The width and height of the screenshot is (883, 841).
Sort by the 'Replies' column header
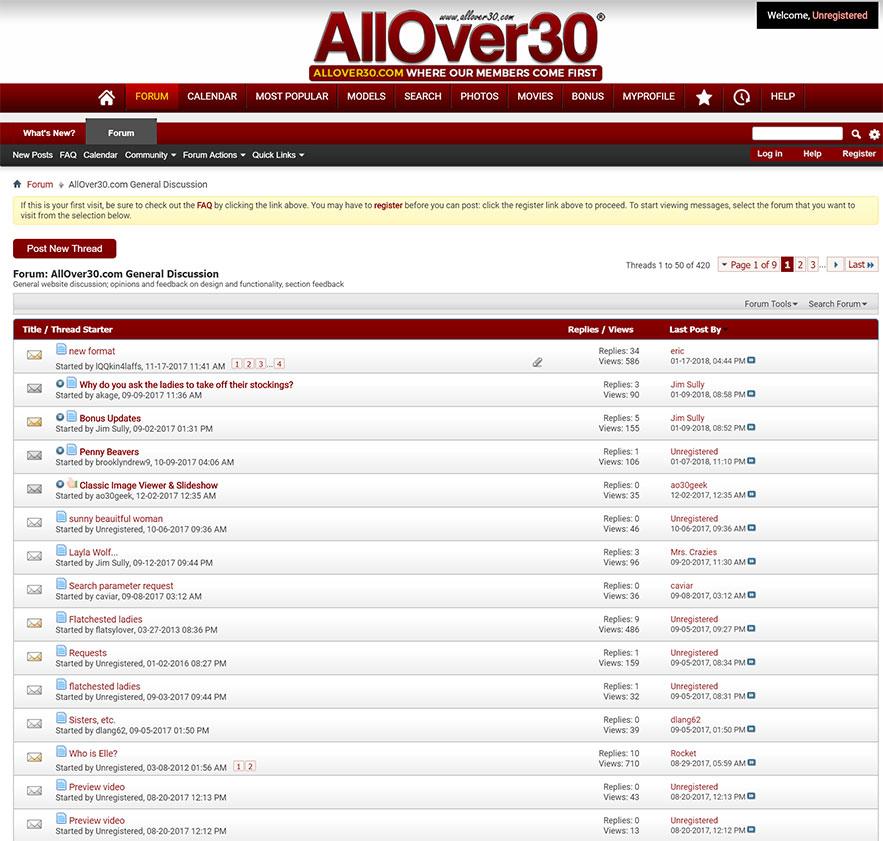pos(583,330)
